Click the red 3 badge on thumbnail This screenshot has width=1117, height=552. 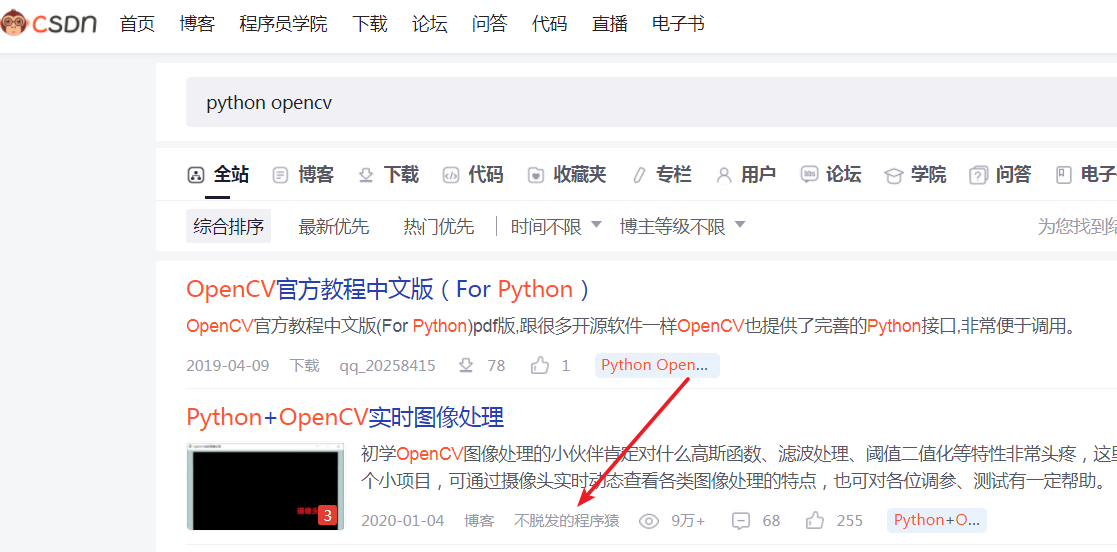pos(327,515)
